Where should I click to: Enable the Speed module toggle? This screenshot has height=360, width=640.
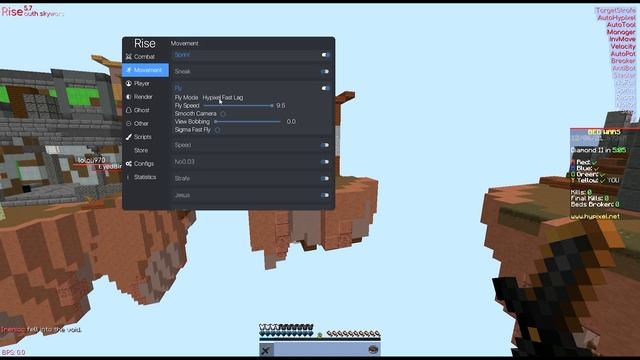[325, 145]
